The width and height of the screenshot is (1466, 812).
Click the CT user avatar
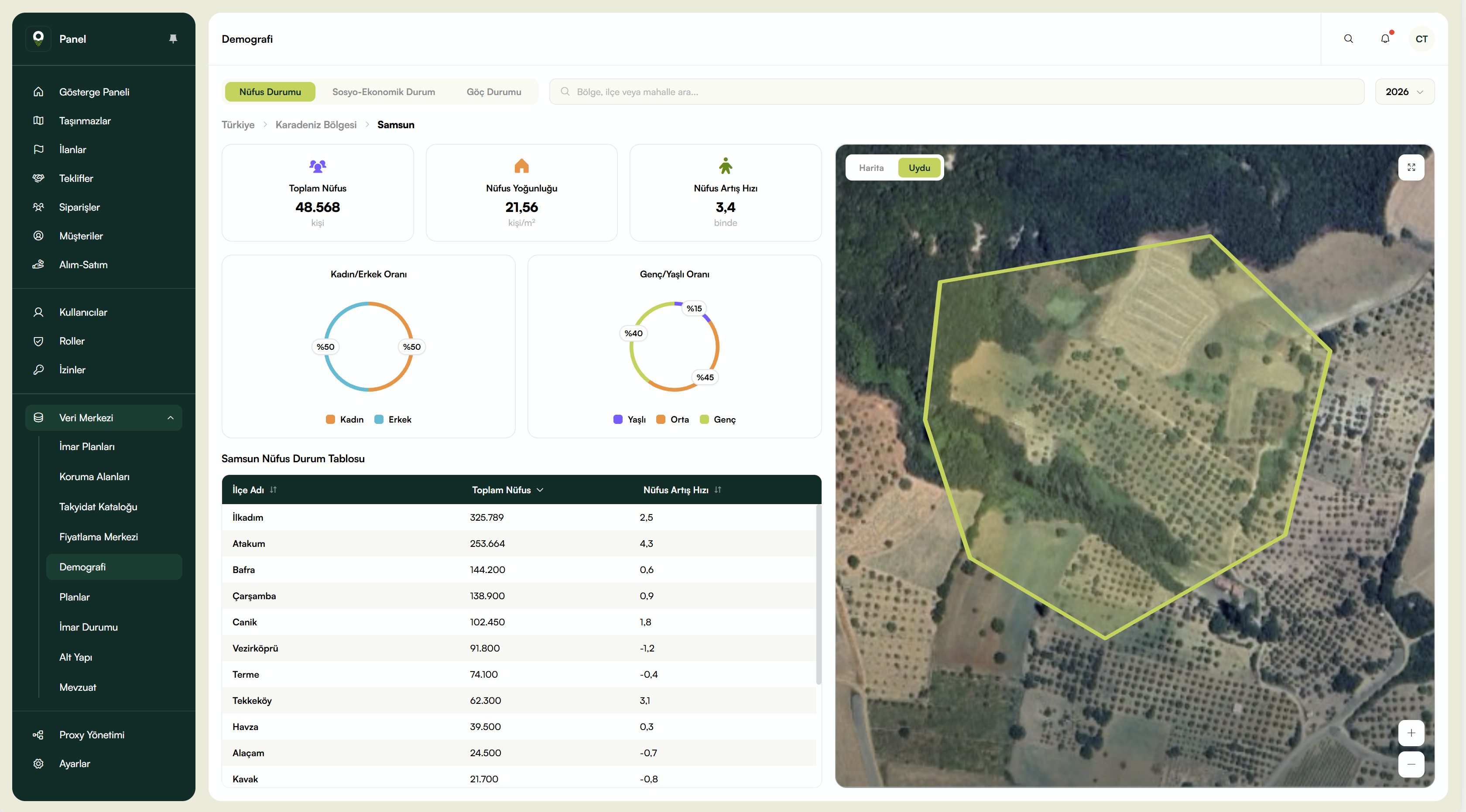[x=1421, y=39]
